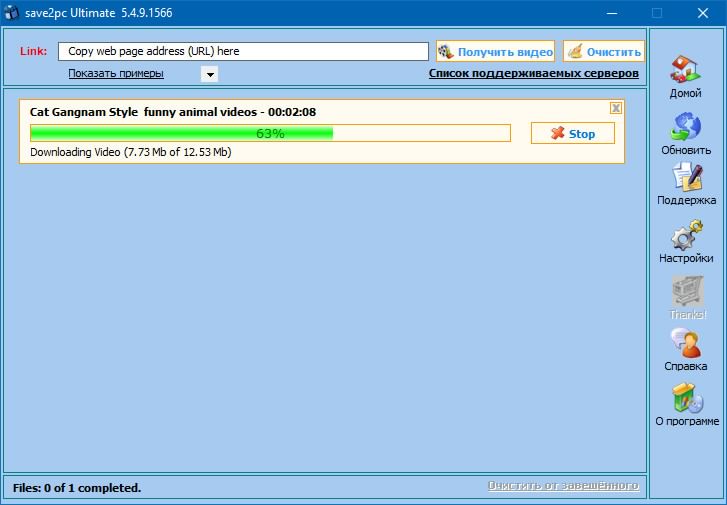Click into the Link URL input field
This screenshot has height=505, width=727.
pos(243,51)
